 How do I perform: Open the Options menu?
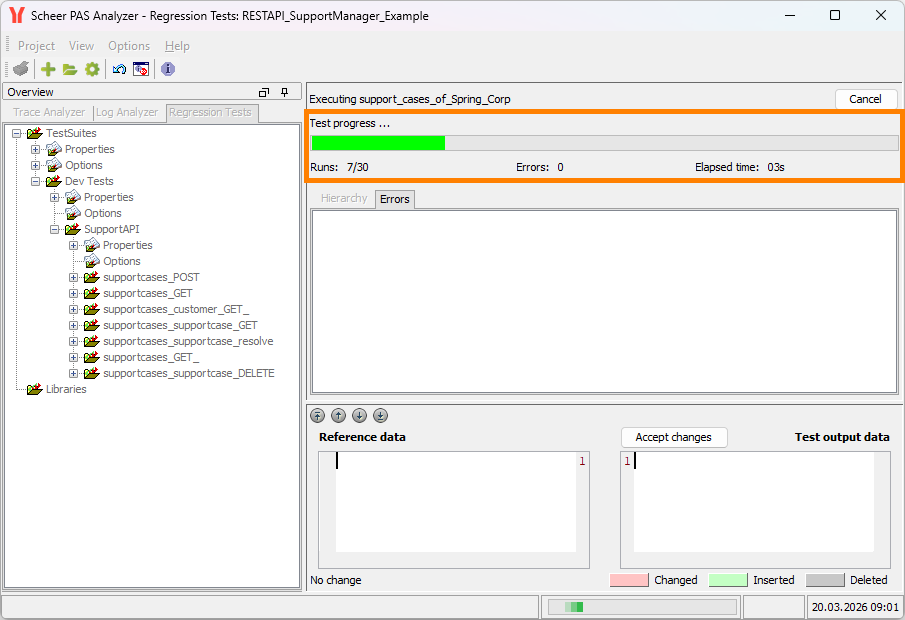click(x=129, y=46)
